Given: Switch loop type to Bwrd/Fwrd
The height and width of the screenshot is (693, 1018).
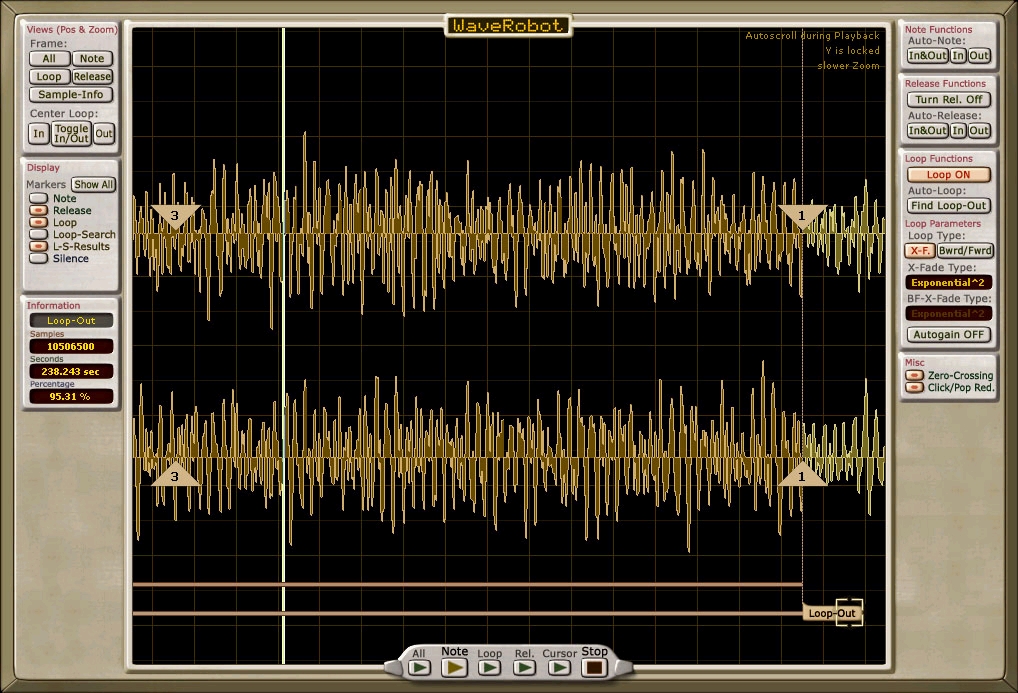Looking at the screenshot, I should (965, 251).
